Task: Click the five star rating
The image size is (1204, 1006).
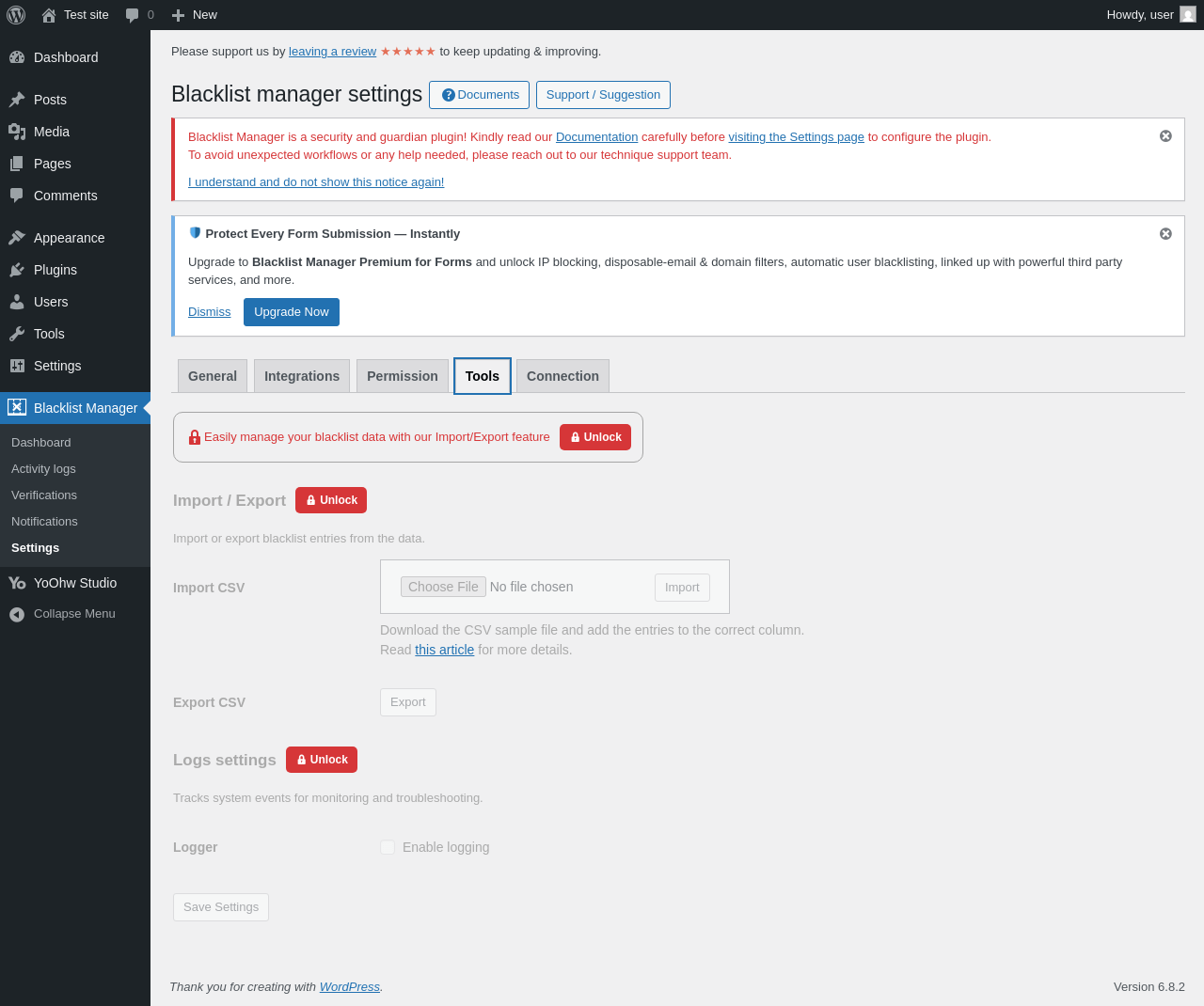Action: (x=408, y=52)
